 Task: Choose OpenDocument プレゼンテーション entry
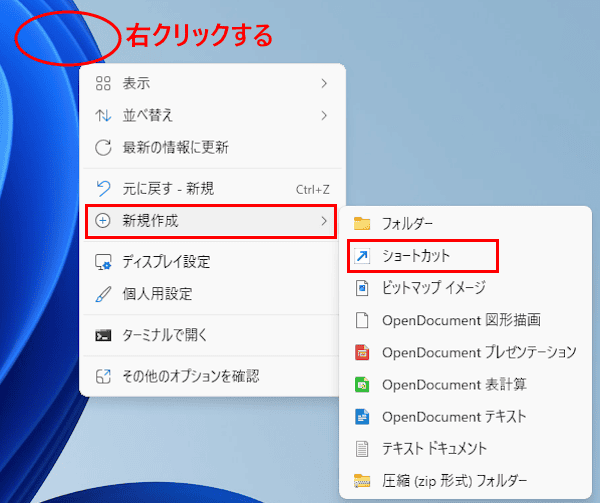click(x=465, y=352)
